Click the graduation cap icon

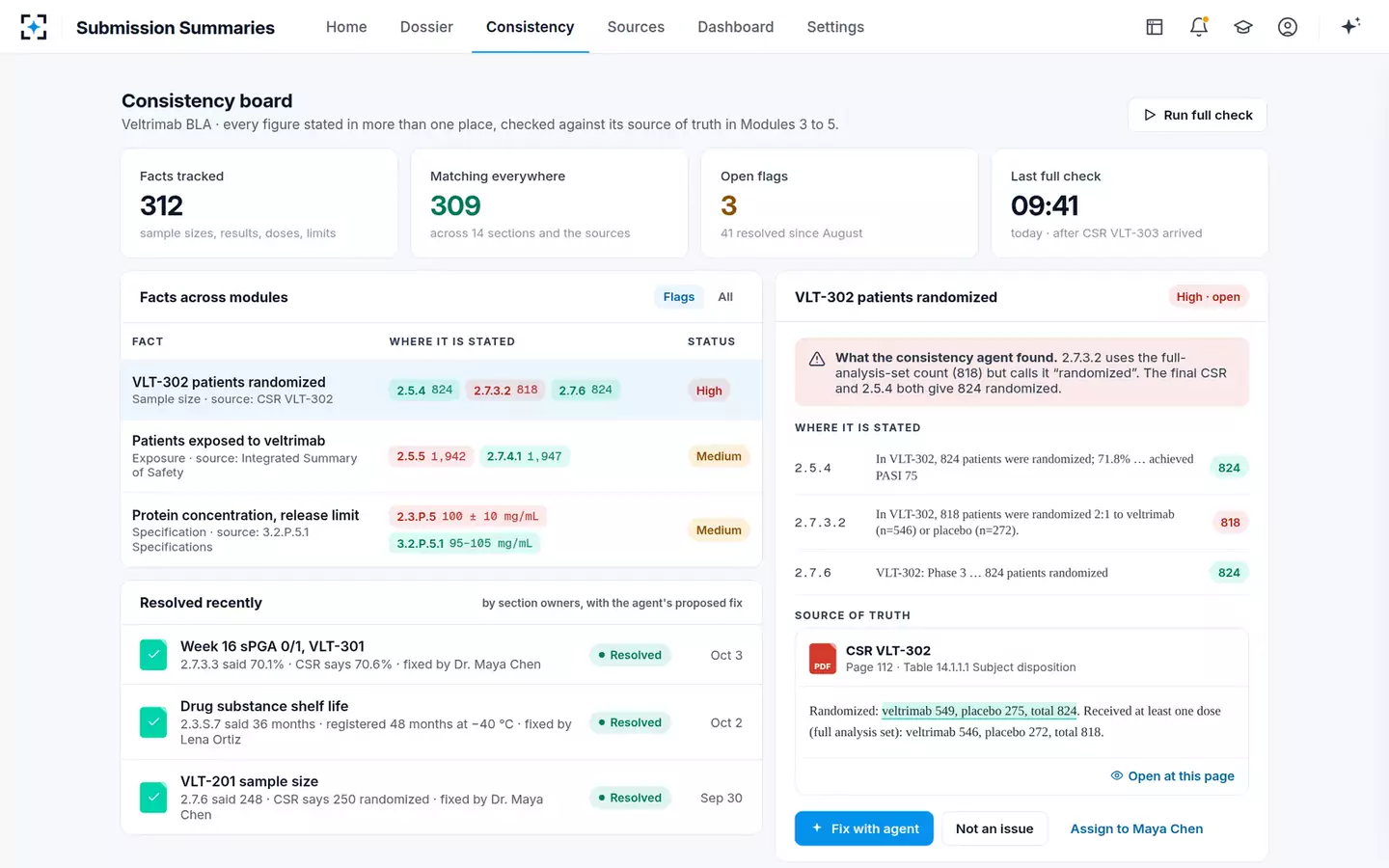coord(1243,27)
